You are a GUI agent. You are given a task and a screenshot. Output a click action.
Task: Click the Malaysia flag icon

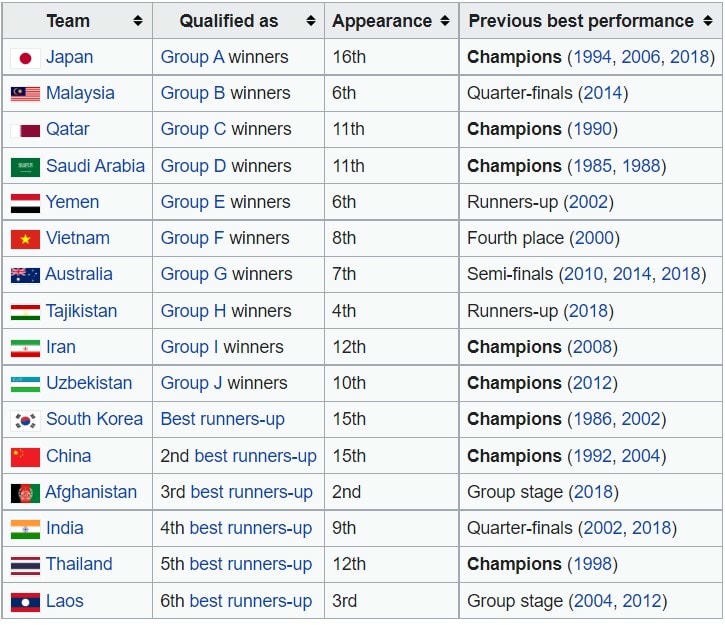(25, 94)
